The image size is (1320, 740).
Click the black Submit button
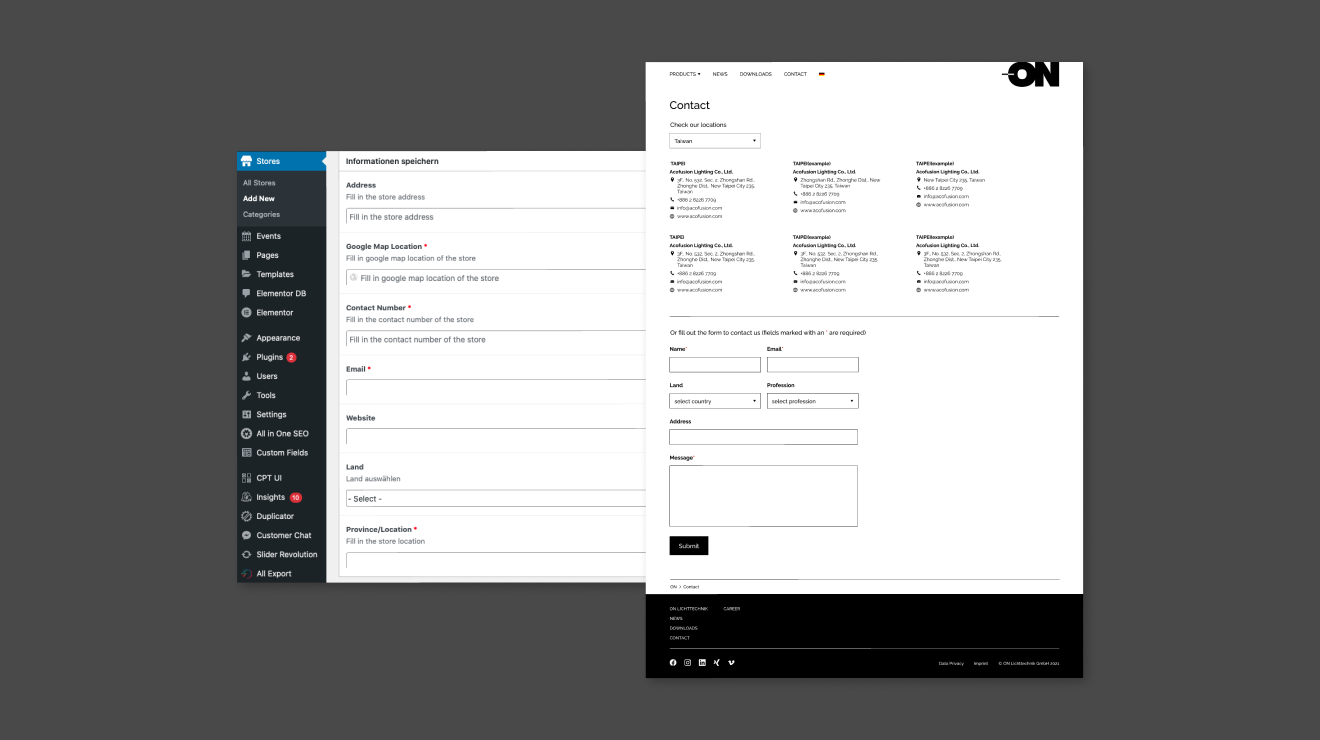689,545
